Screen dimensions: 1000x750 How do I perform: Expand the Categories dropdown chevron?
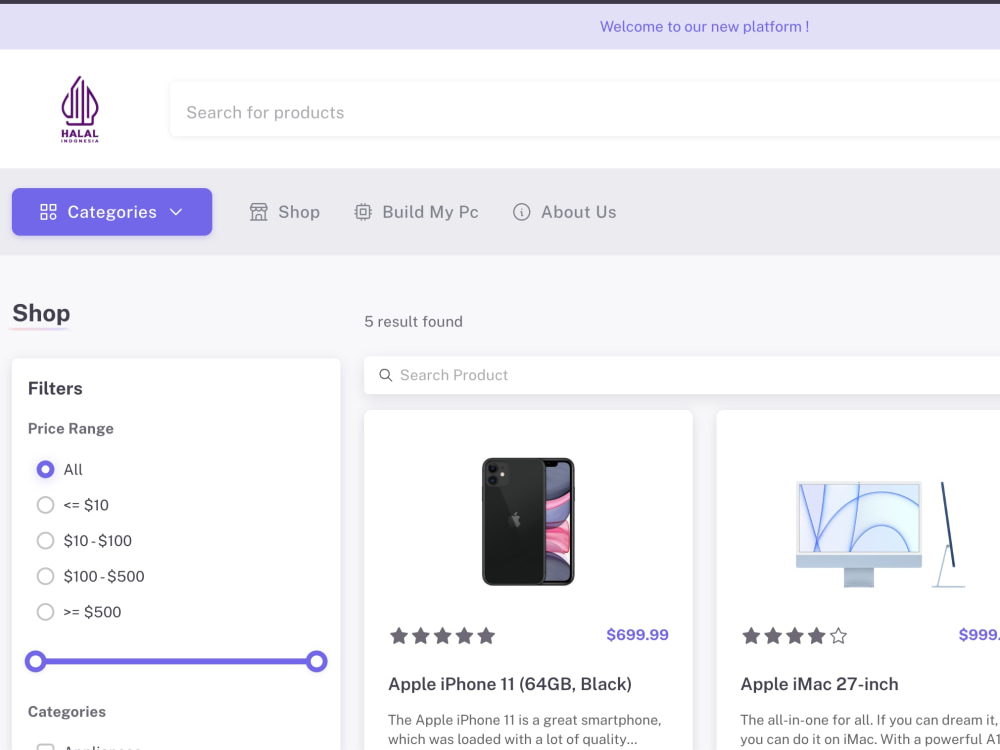[x=176, y=212]
